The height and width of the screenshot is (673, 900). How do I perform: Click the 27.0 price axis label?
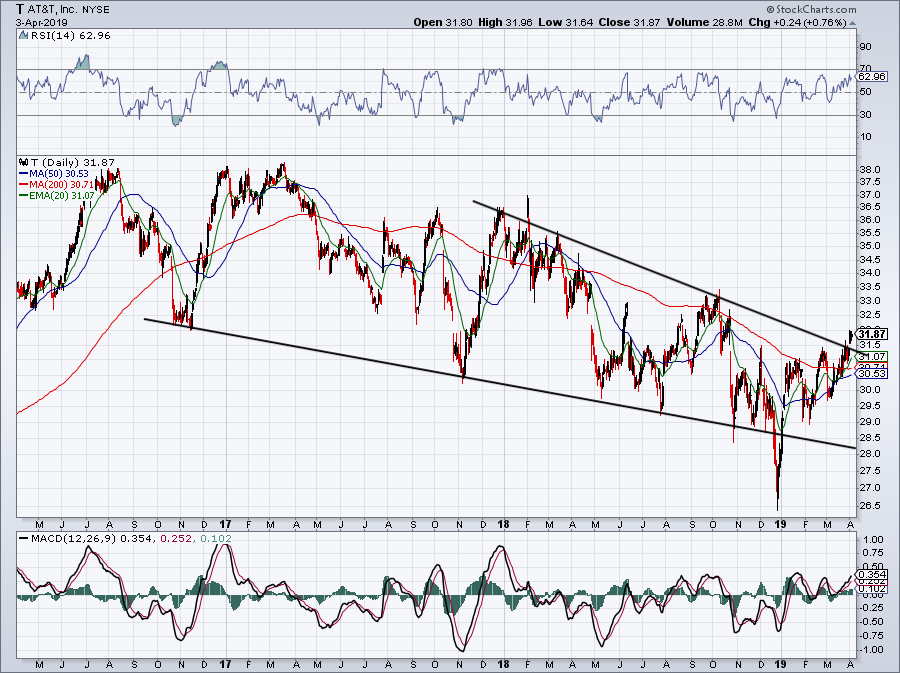point(870,488)
